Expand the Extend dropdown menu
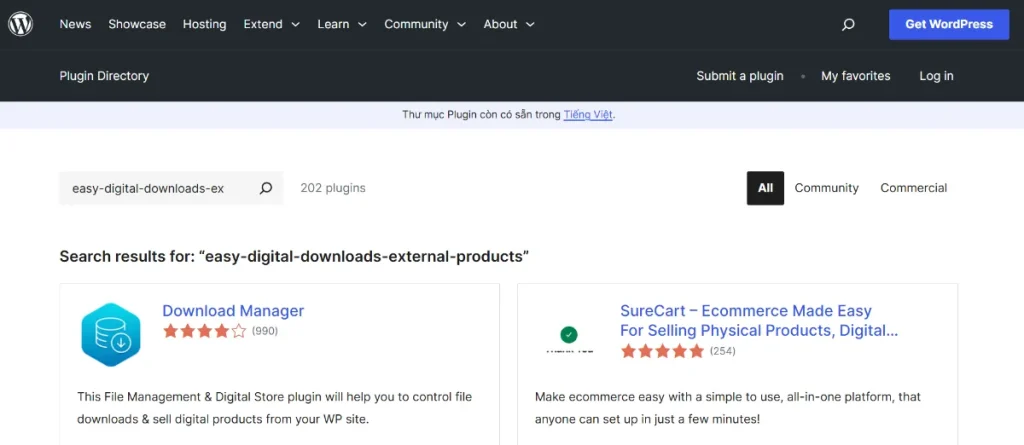1024x445 pixels. (272, 24)
